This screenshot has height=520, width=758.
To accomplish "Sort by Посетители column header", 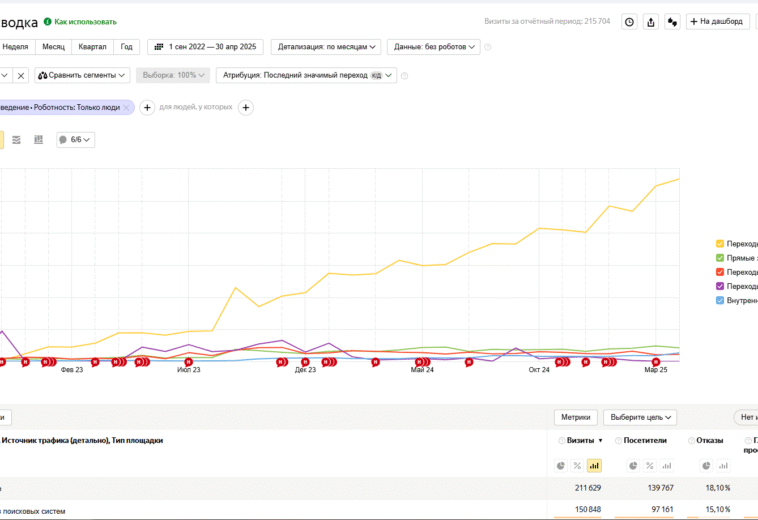I will pos(645,440).
